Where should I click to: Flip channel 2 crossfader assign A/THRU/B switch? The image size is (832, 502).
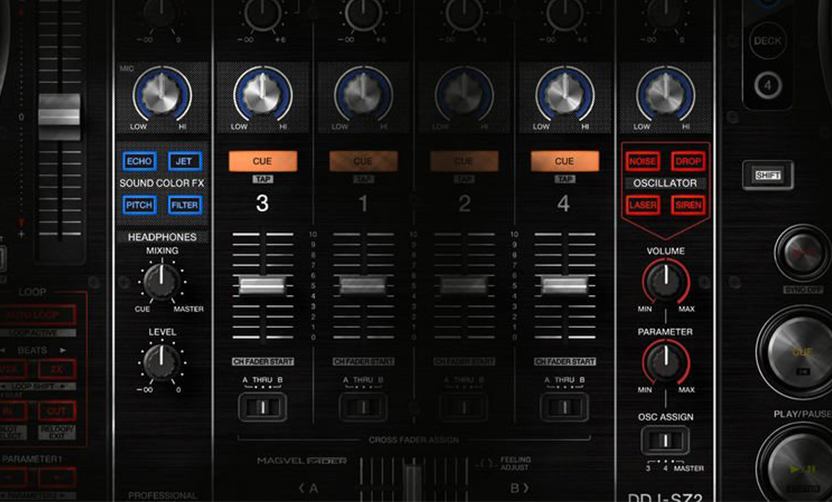tap(464, 407)
